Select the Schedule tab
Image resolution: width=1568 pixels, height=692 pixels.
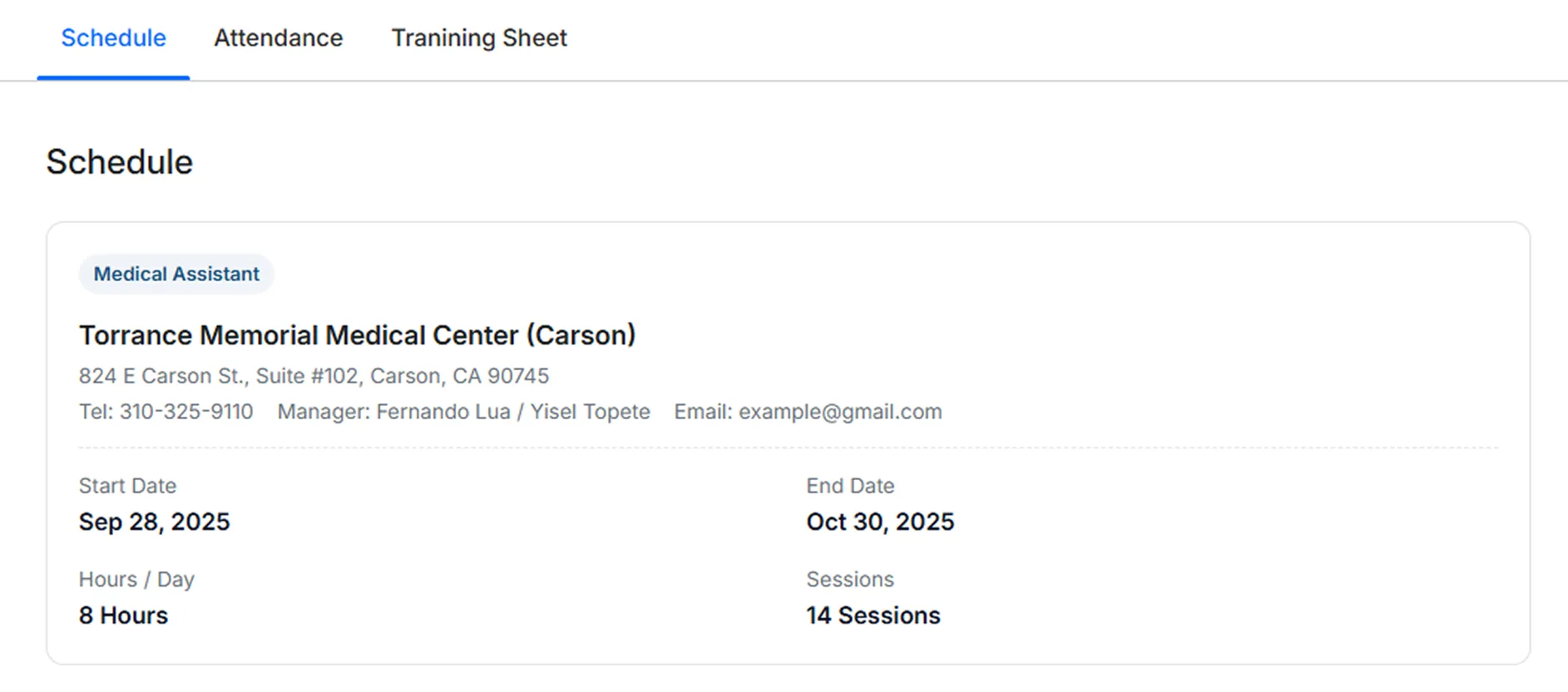[x=113, y=38]
